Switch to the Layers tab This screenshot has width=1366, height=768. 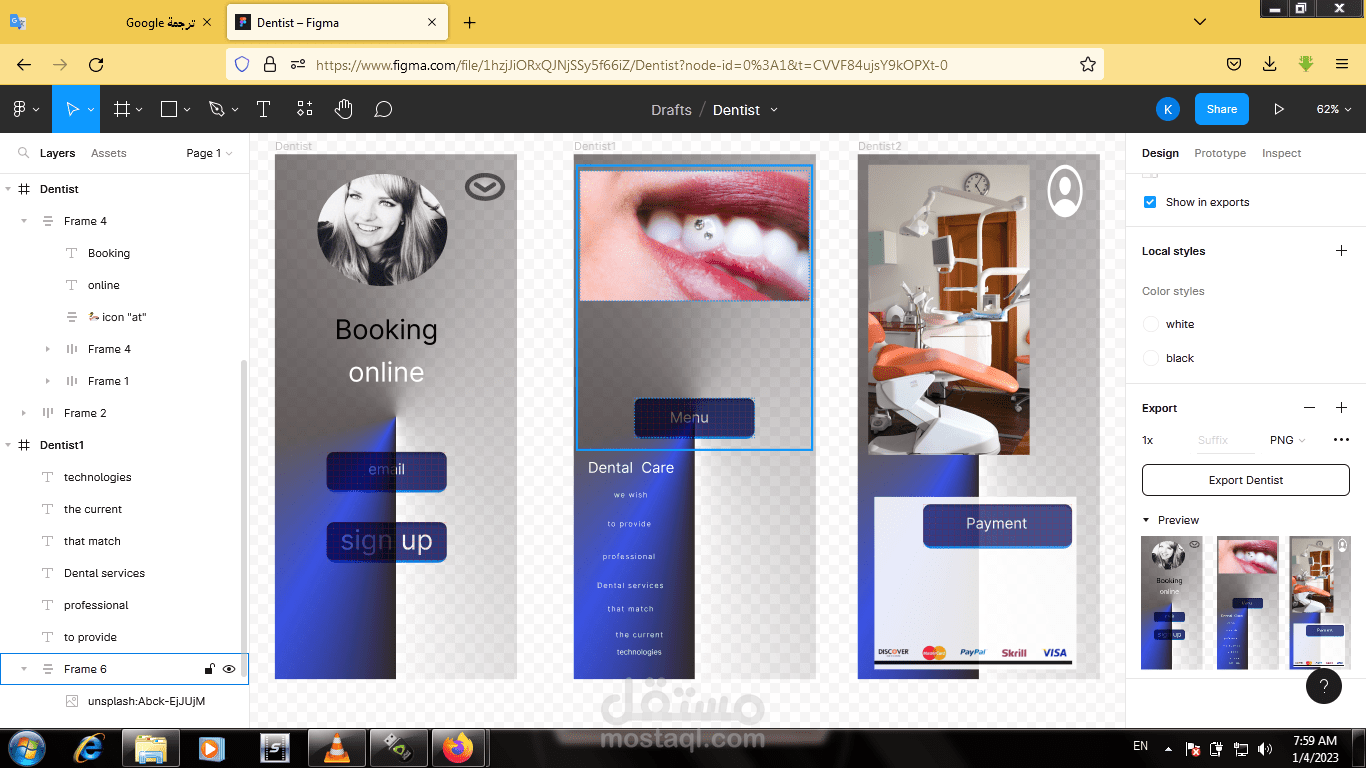[57, 153]
